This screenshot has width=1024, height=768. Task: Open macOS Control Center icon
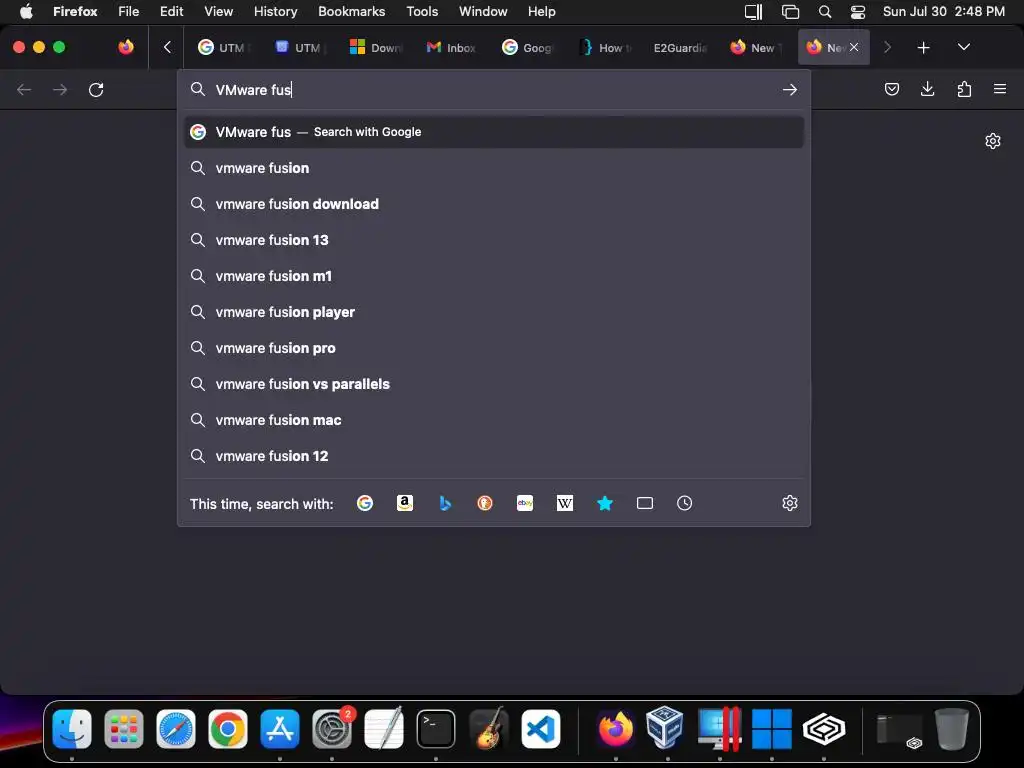coord(858,12)
